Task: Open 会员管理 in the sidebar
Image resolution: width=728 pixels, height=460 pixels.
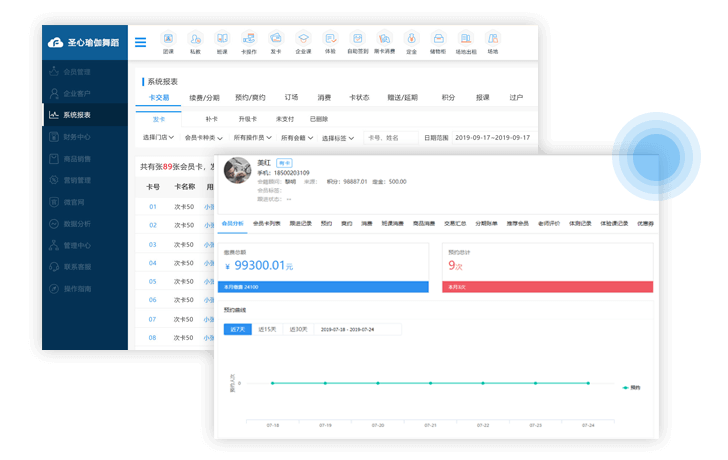Action: (84, 71)
